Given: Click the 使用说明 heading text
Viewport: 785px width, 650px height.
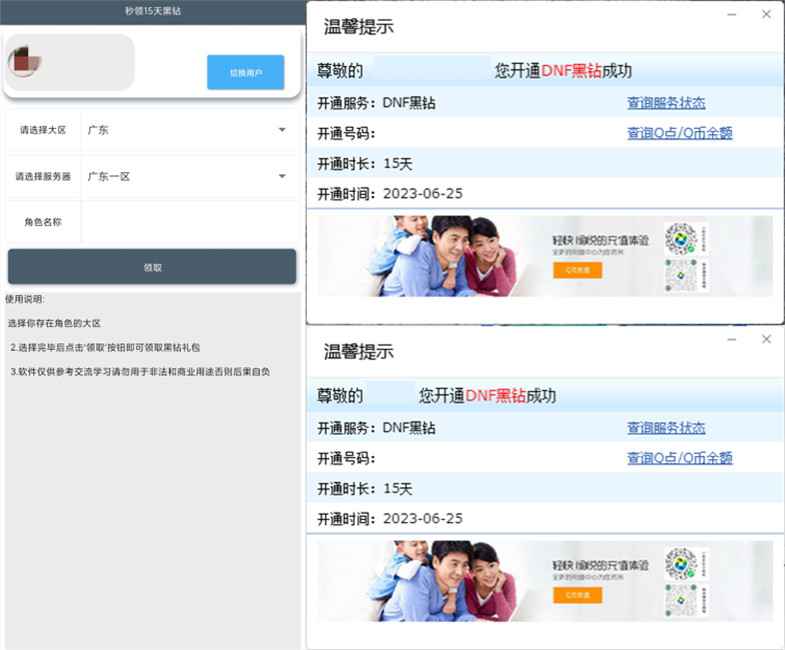Looking at the screenshot, I should pos(25,299).
